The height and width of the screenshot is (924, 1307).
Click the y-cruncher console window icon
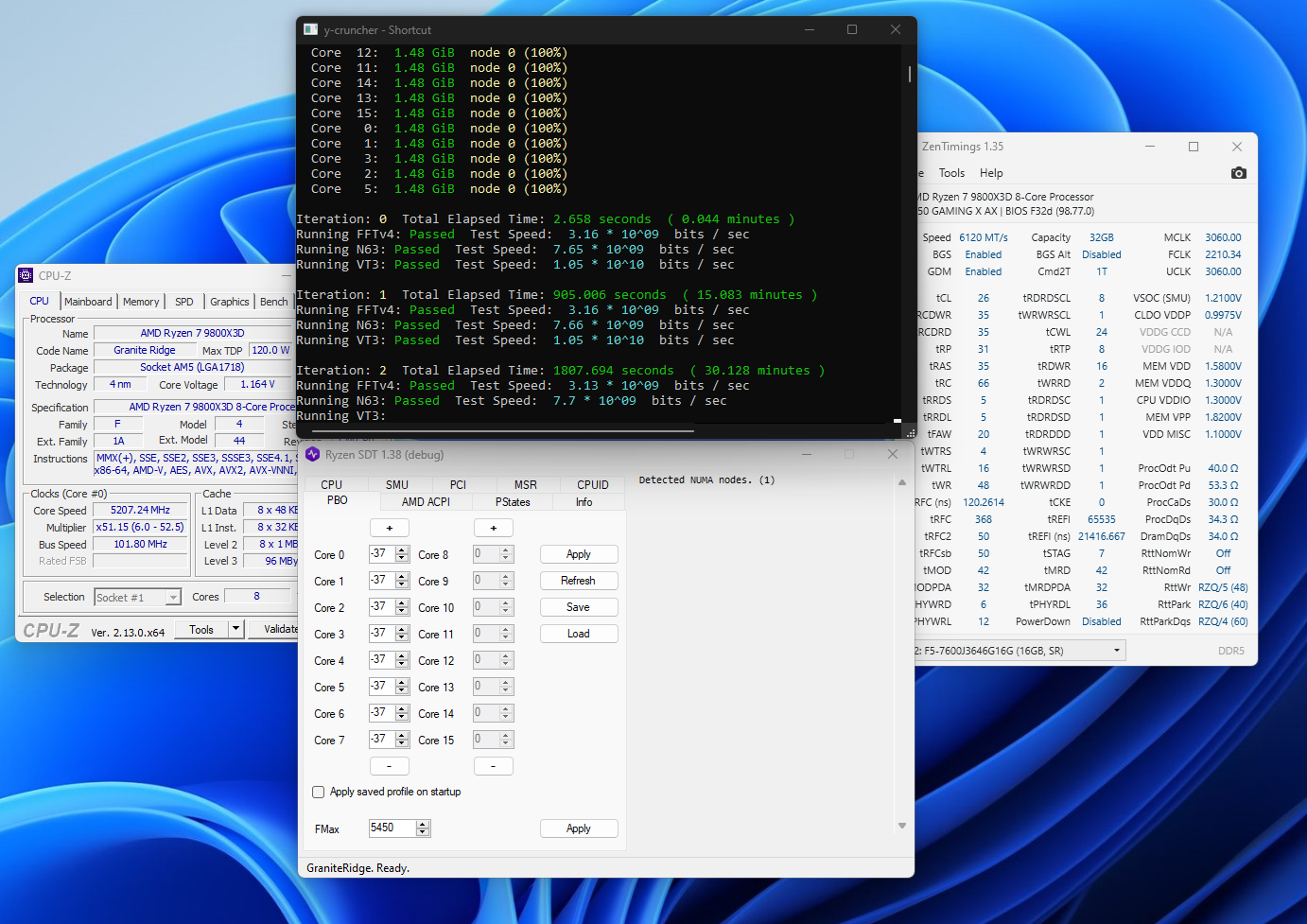pos(310,30)
